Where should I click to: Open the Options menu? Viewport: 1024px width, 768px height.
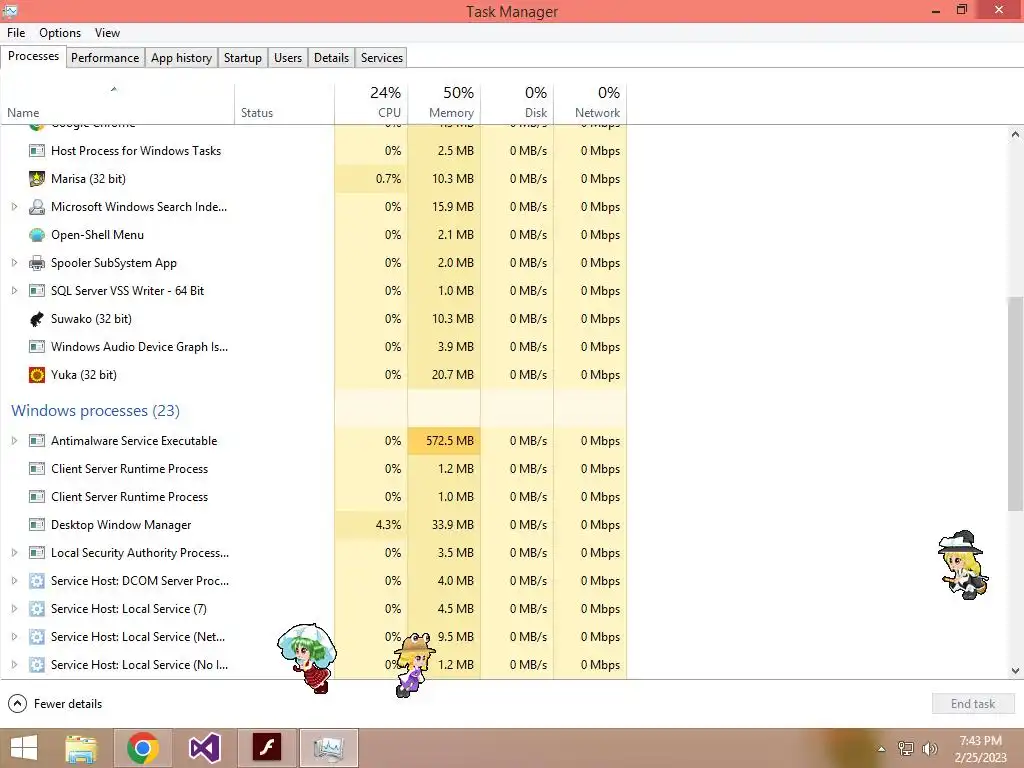coord(60,33)
